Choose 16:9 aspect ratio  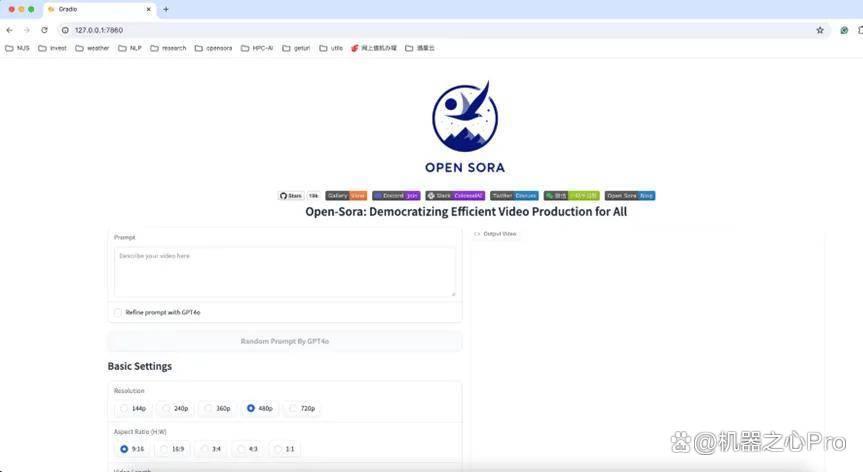click(172, 449)
